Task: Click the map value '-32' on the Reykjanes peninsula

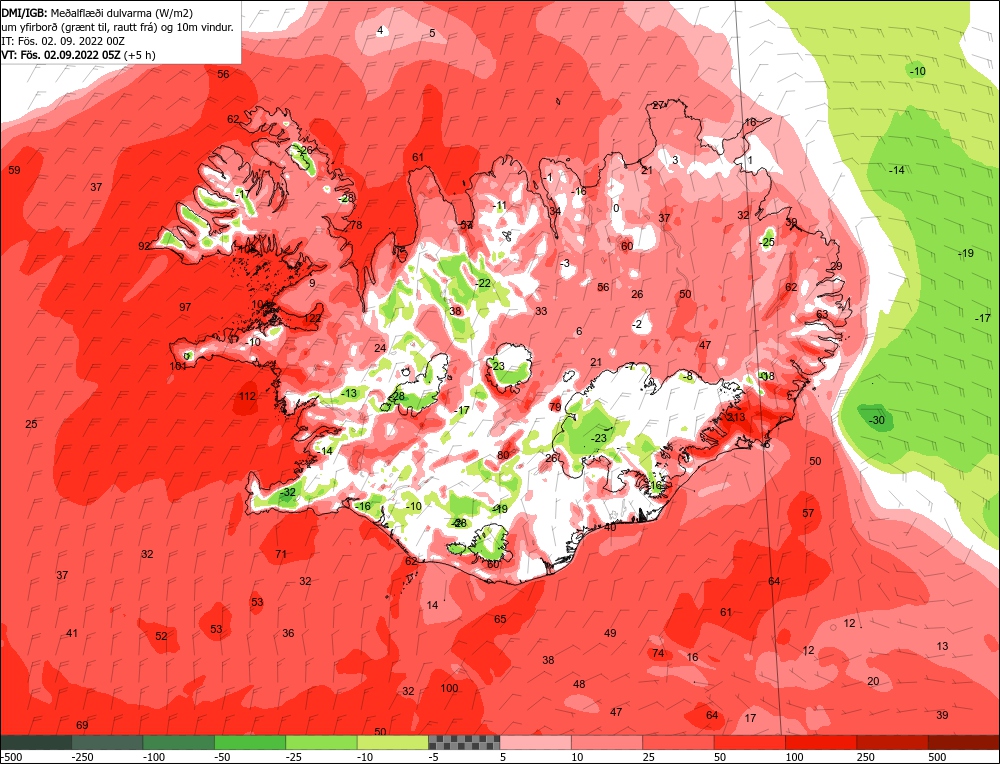Action: click(x=287, y=492)
